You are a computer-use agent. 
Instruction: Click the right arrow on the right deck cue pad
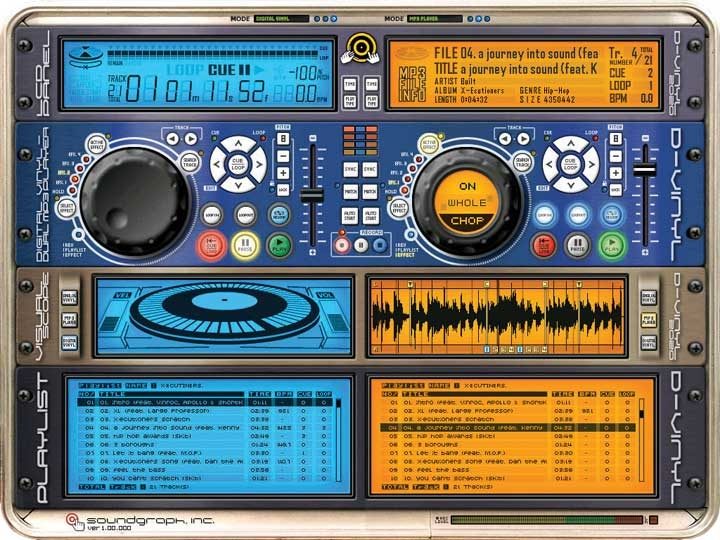pyautogui.click(x=591, y=164)
